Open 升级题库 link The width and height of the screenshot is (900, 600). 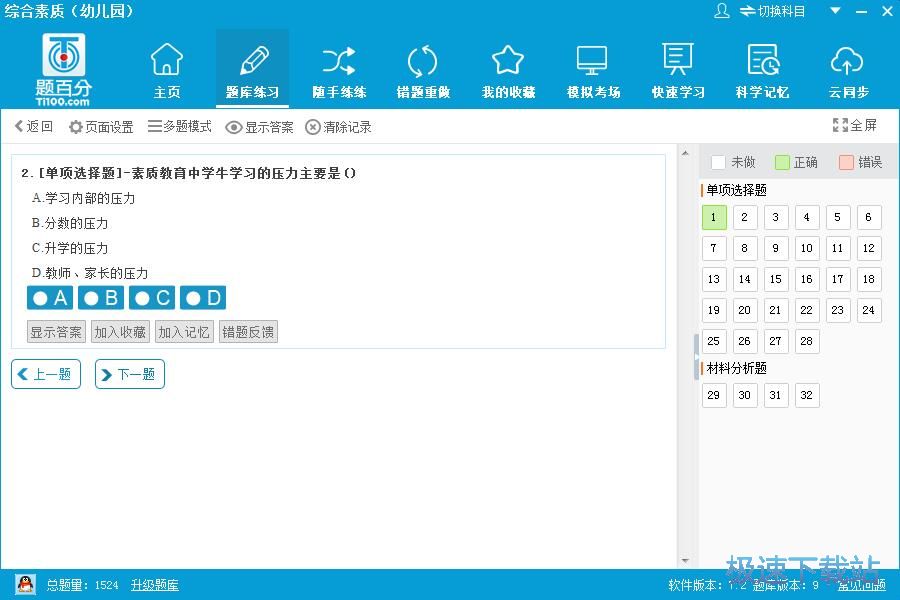154,585
